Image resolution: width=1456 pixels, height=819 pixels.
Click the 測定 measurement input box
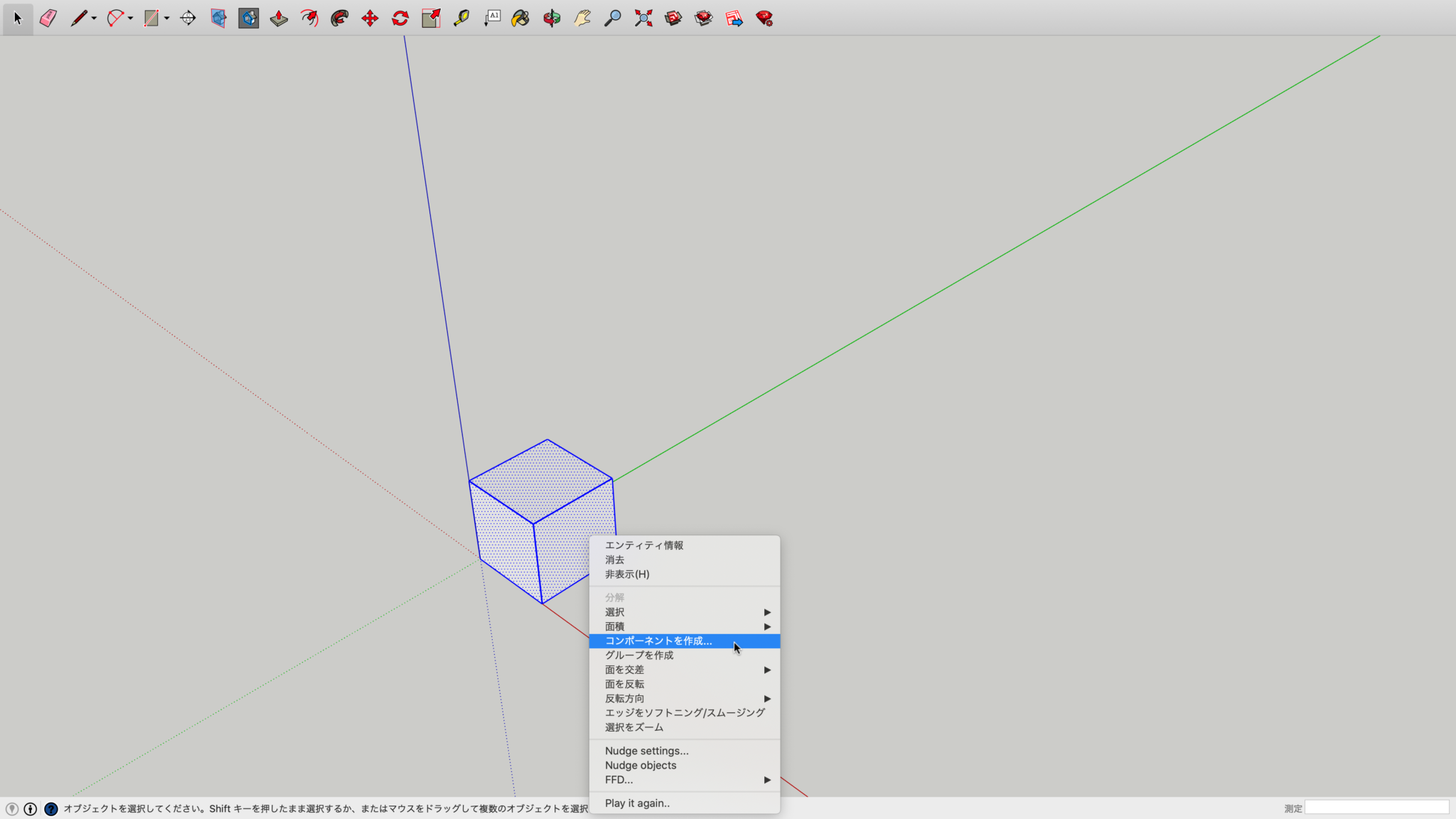pos(1376,808)
